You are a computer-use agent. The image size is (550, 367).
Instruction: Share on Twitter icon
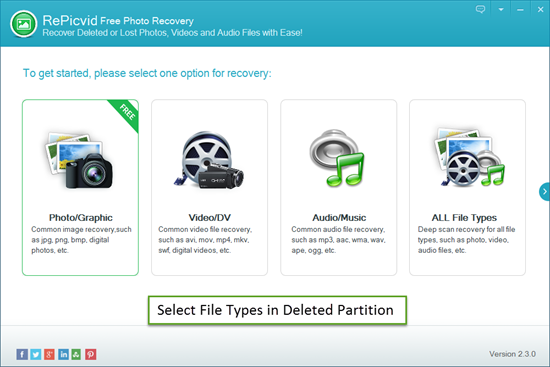pyautogui.click(x=35, y=354)
